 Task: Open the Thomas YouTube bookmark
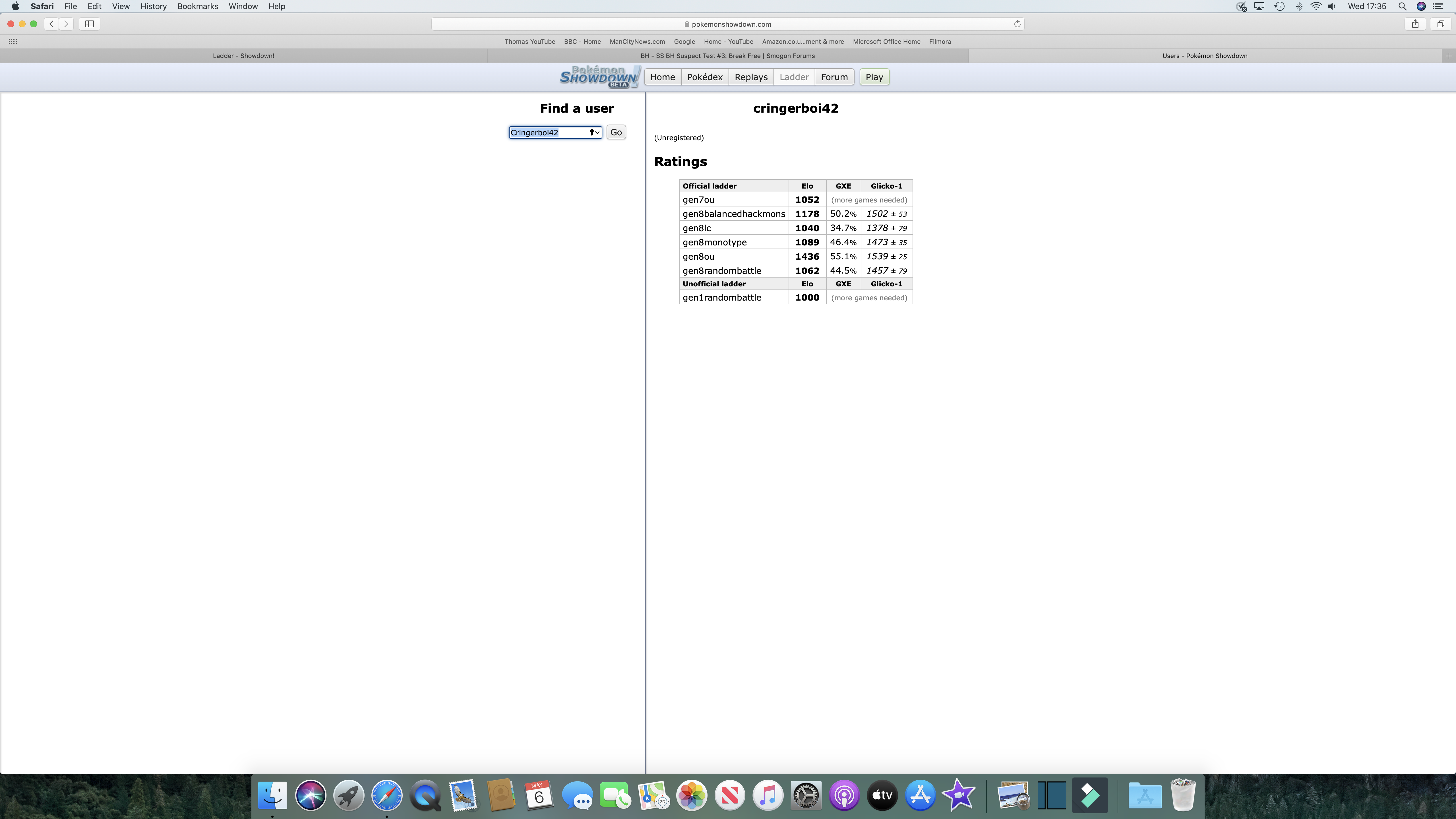530,41
